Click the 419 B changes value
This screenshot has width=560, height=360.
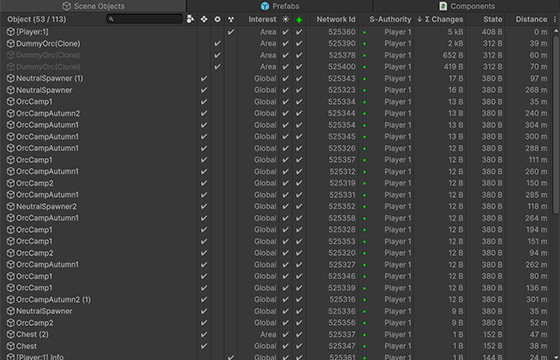453,67
